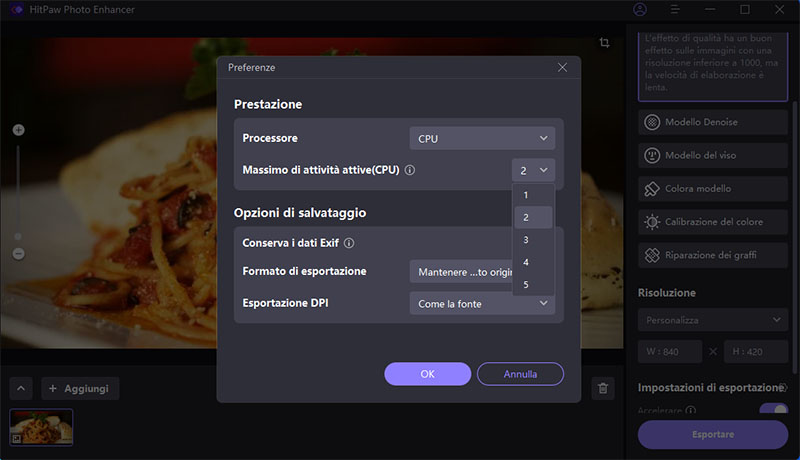800x460 pixels.
Task: Click the color calibration sun icon
Action: (652, 222)
